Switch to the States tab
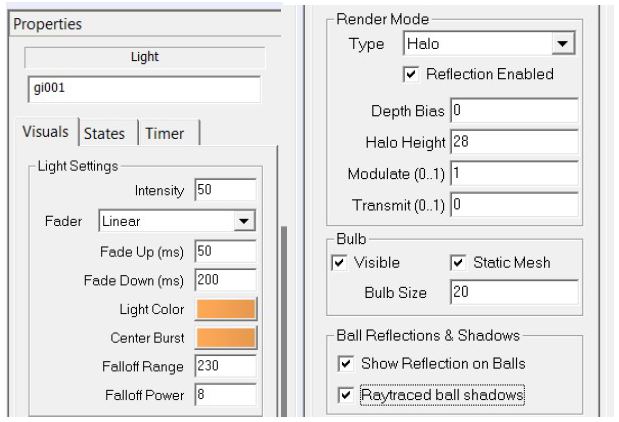The width and height of the screenshot is (619, 422). click(105, 133)
